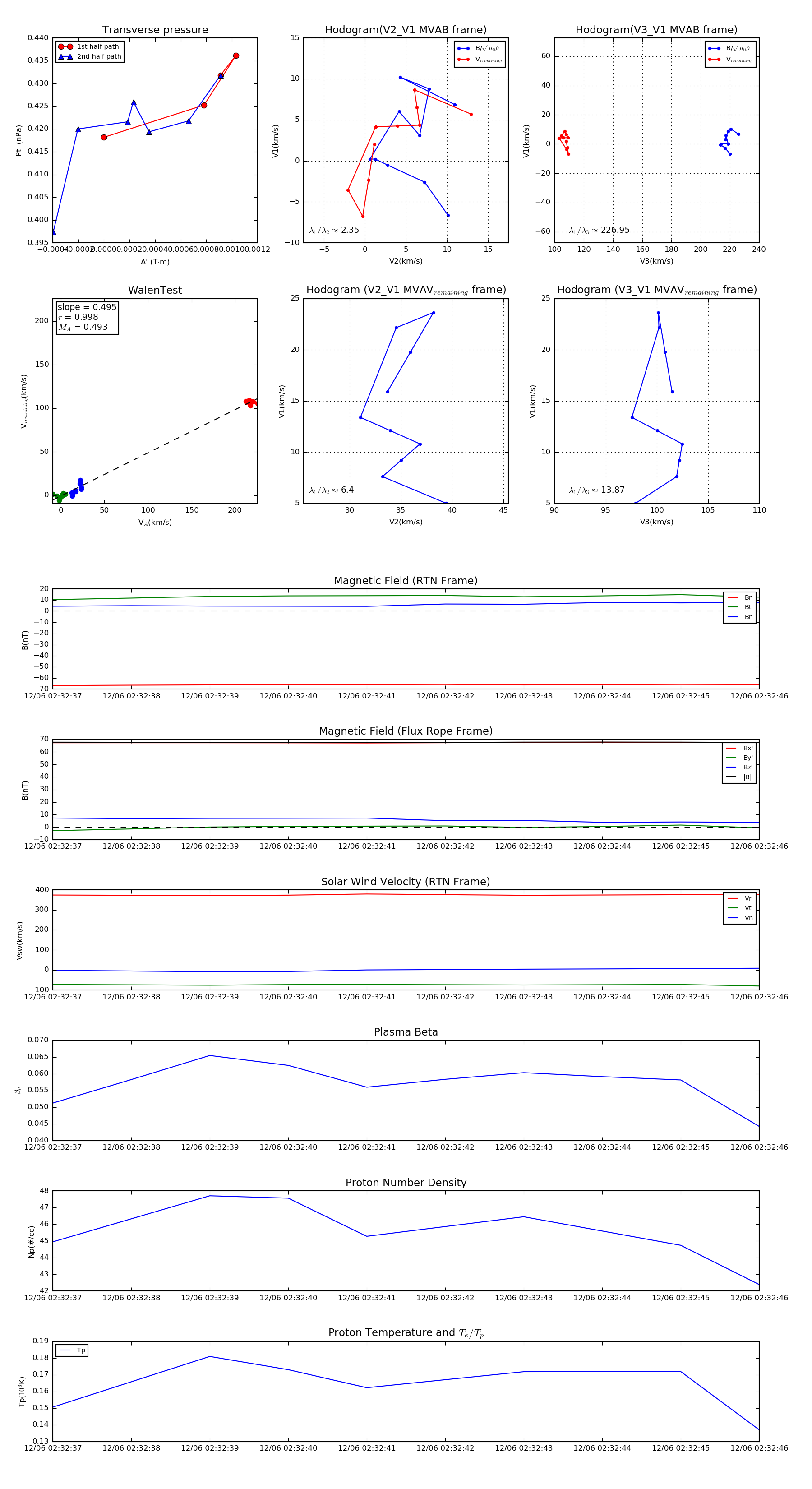This screenshot has width=812, height=1489.
Task: Click the 'r = 0.998' annotation
Action: [78, 317]
